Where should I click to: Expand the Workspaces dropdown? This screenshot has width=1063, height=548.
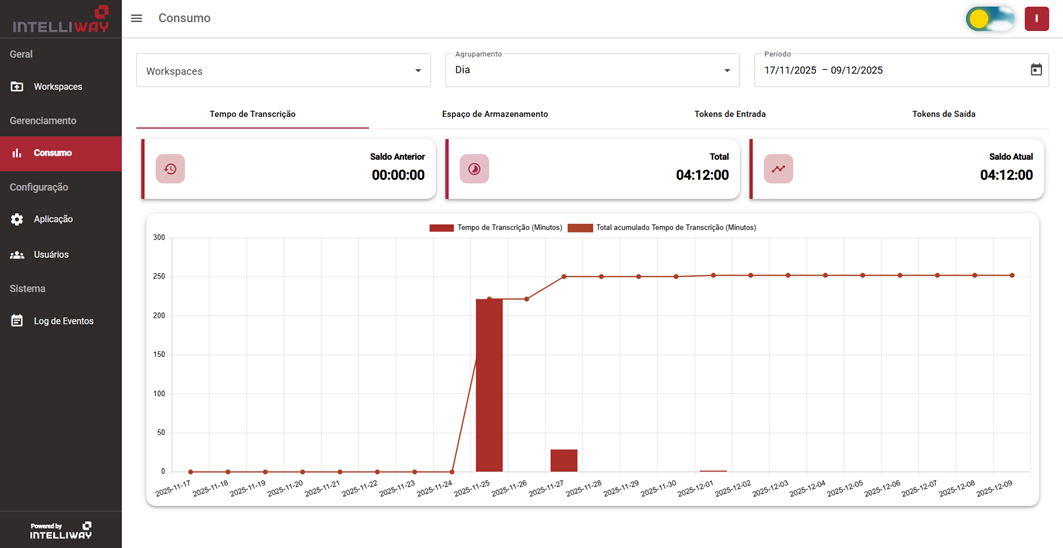tap(284, 71)
